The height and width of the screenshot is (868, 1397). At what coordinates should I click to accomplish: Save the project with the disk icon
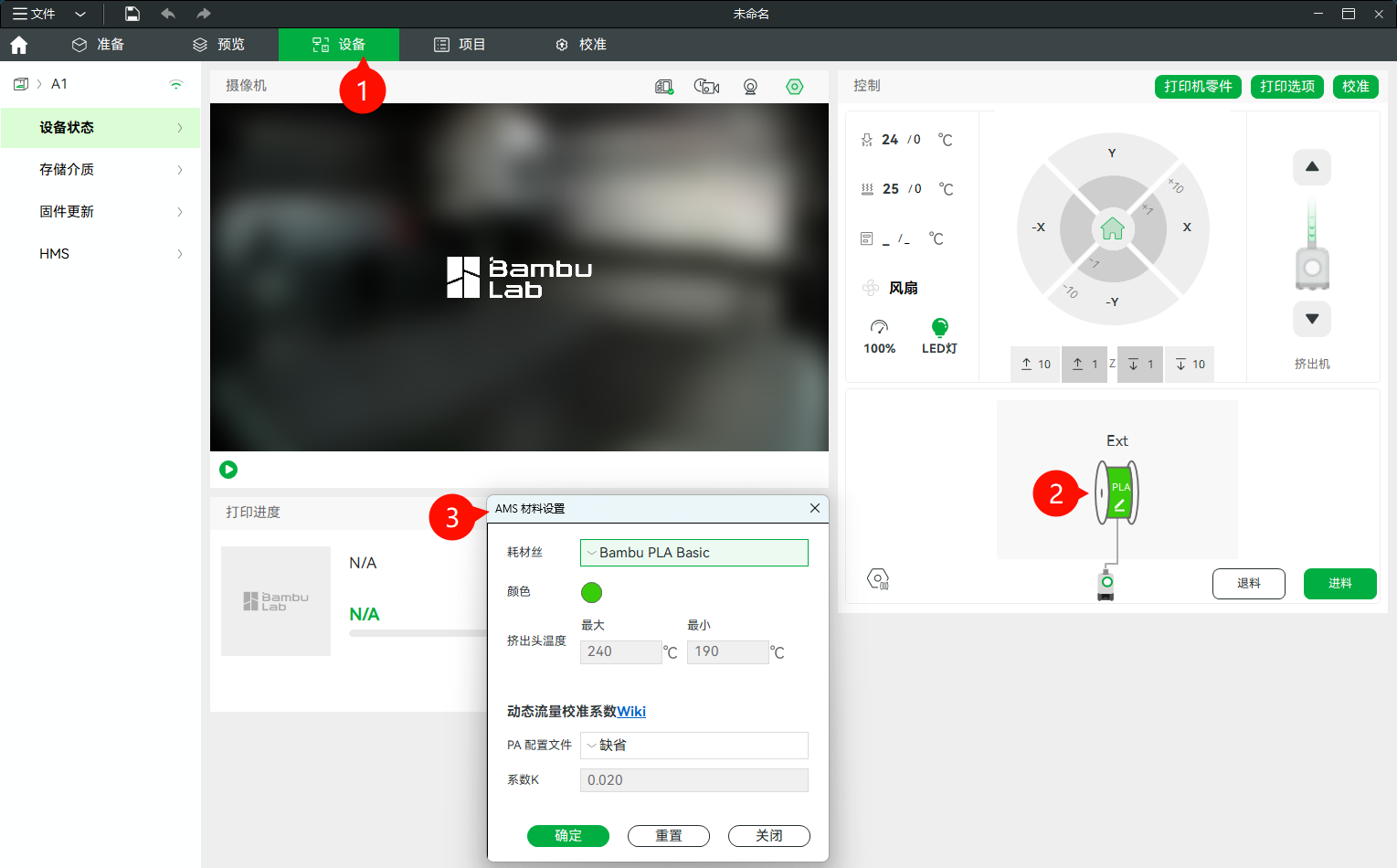(x=132, y=14)
